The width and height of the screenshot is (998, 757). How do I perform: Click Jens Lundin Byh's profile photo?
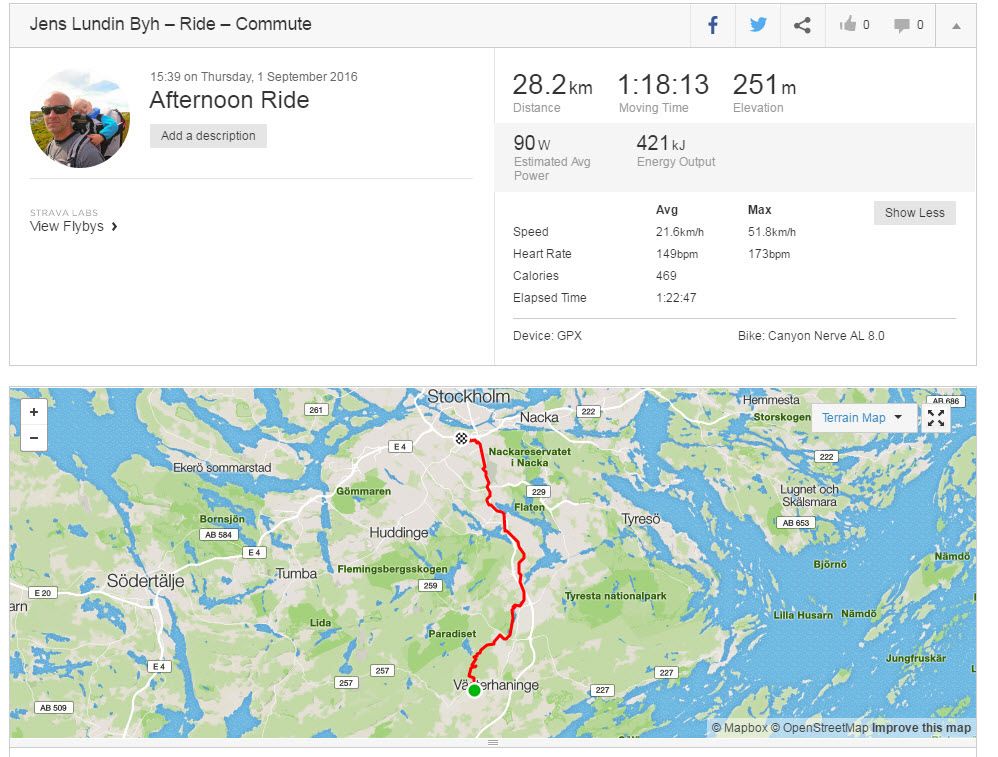[x=80, y=117]
